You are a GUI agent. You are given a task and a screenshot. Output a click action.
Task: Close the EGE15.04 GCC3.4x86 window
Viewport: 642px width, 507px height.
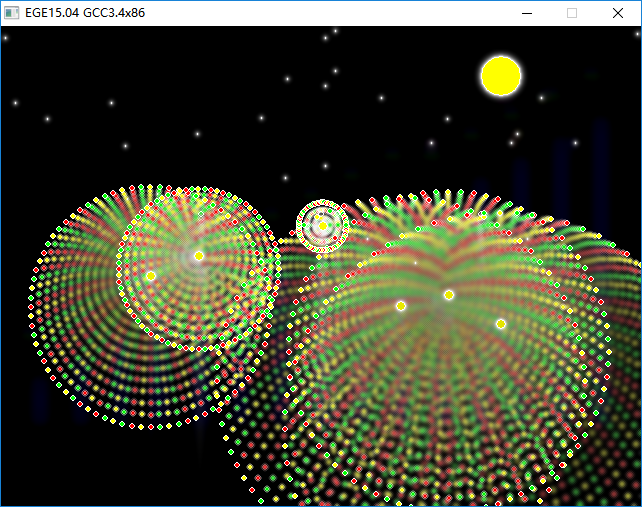click(618, 13)
